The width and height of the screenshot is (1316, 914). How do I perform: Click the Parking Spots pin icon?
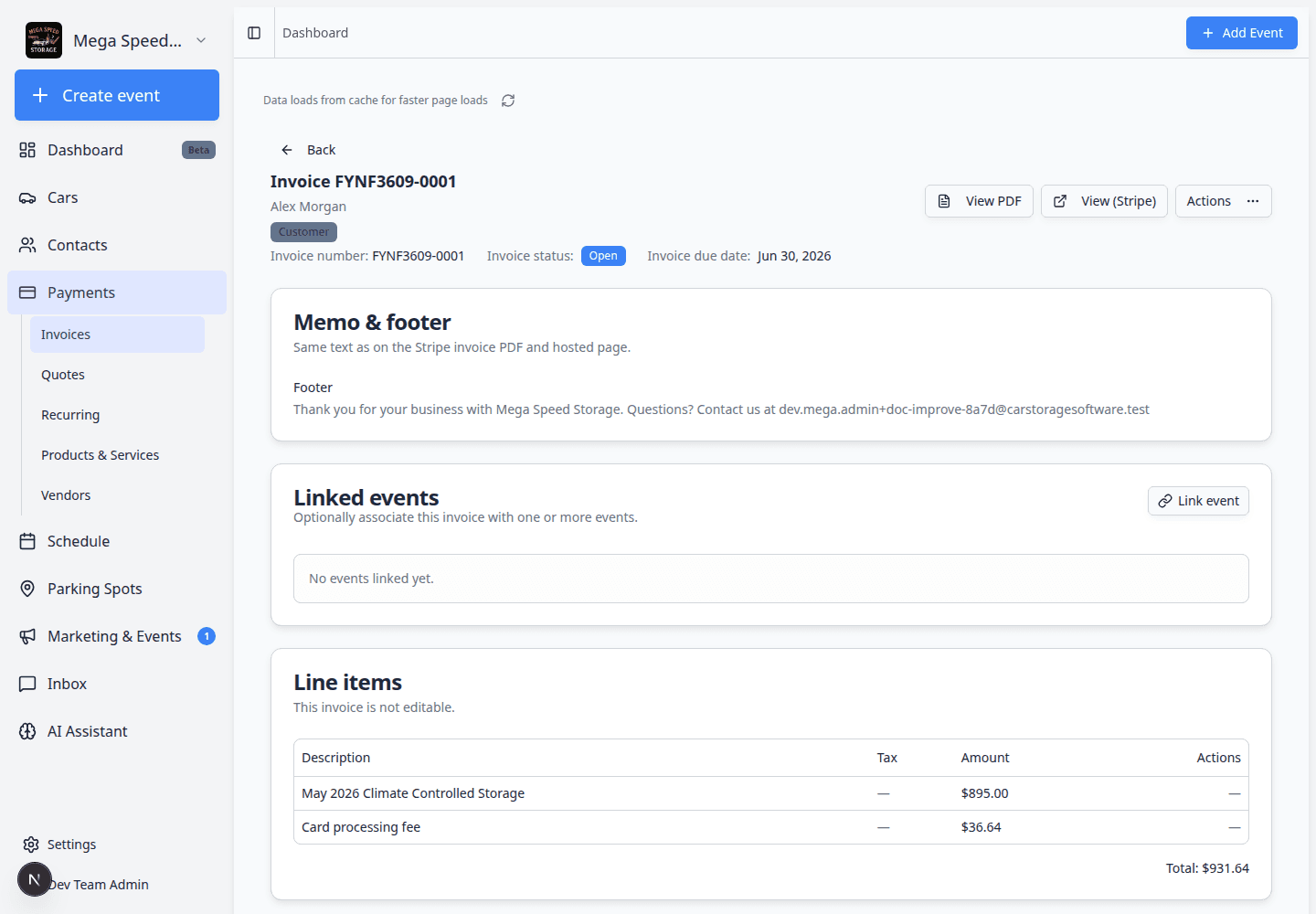coord(27,589)
